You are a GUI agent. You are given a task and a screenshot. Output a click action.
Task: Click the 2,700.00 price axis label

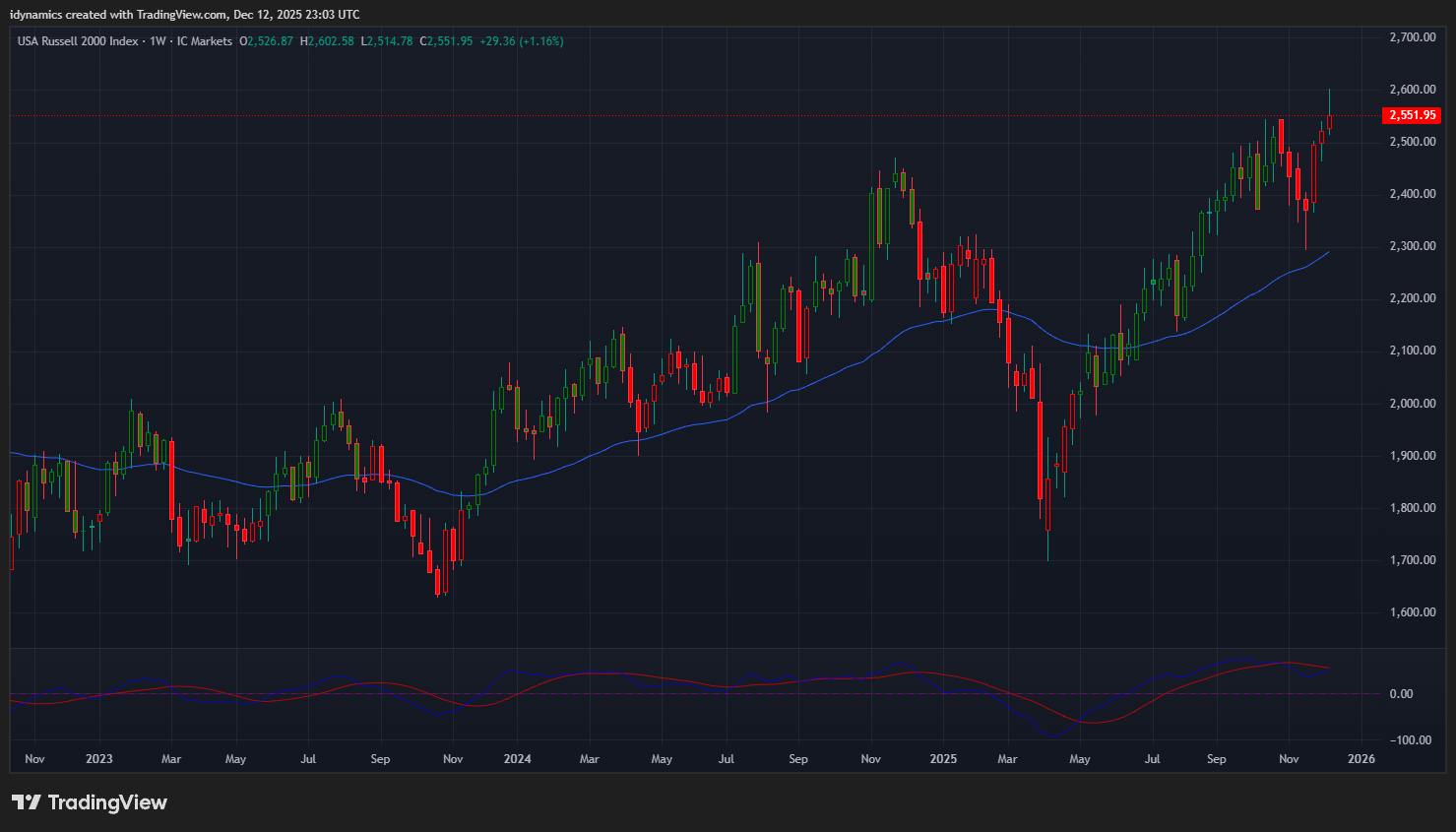[1412, 37]
